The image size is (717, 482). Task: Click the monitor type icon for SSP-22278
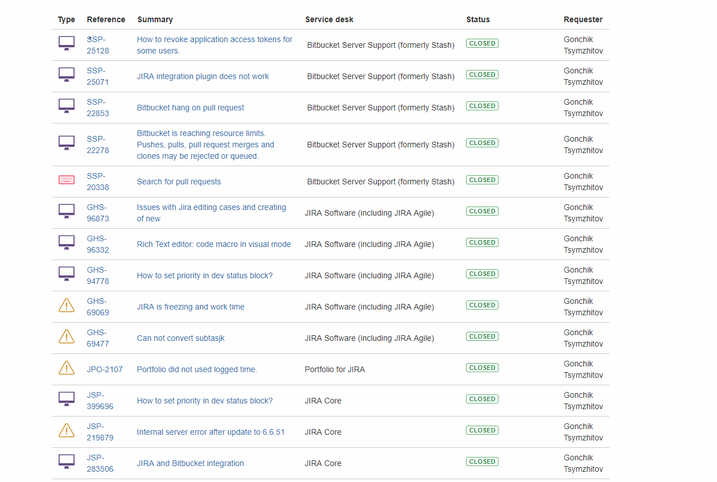[67, 143]
